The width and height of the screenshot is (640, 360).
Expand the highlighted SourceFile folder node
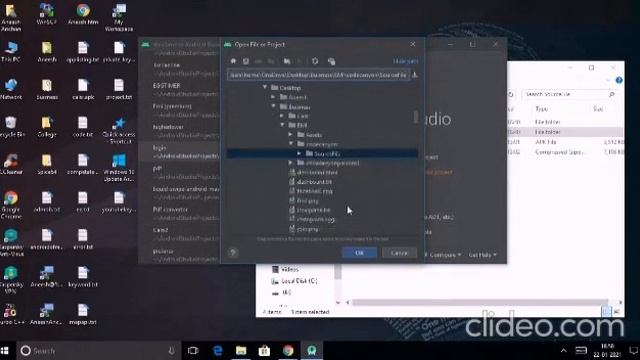point(299,153)
